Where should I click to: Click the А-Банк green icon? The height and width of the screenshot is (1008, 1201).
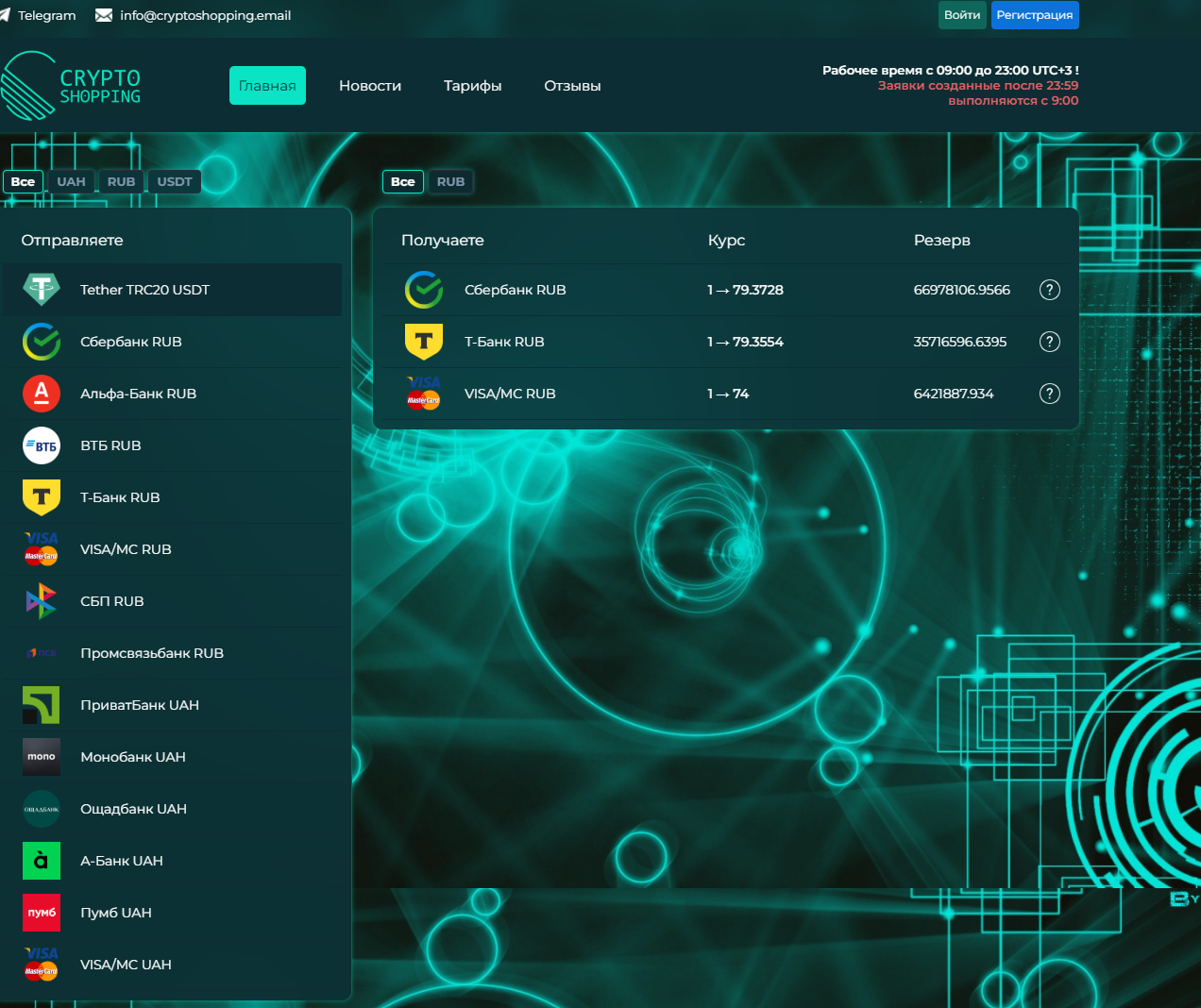[x=42, y=861]
